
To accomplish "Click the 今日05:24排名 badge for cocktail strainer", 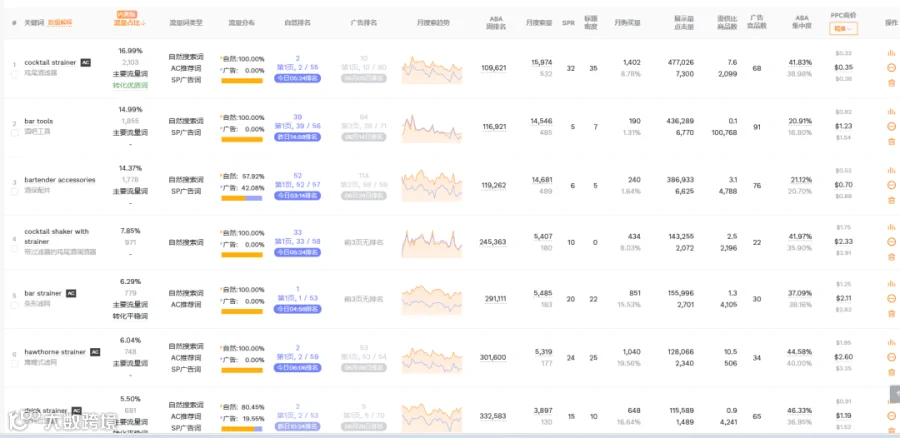I will tap(297, 78).
